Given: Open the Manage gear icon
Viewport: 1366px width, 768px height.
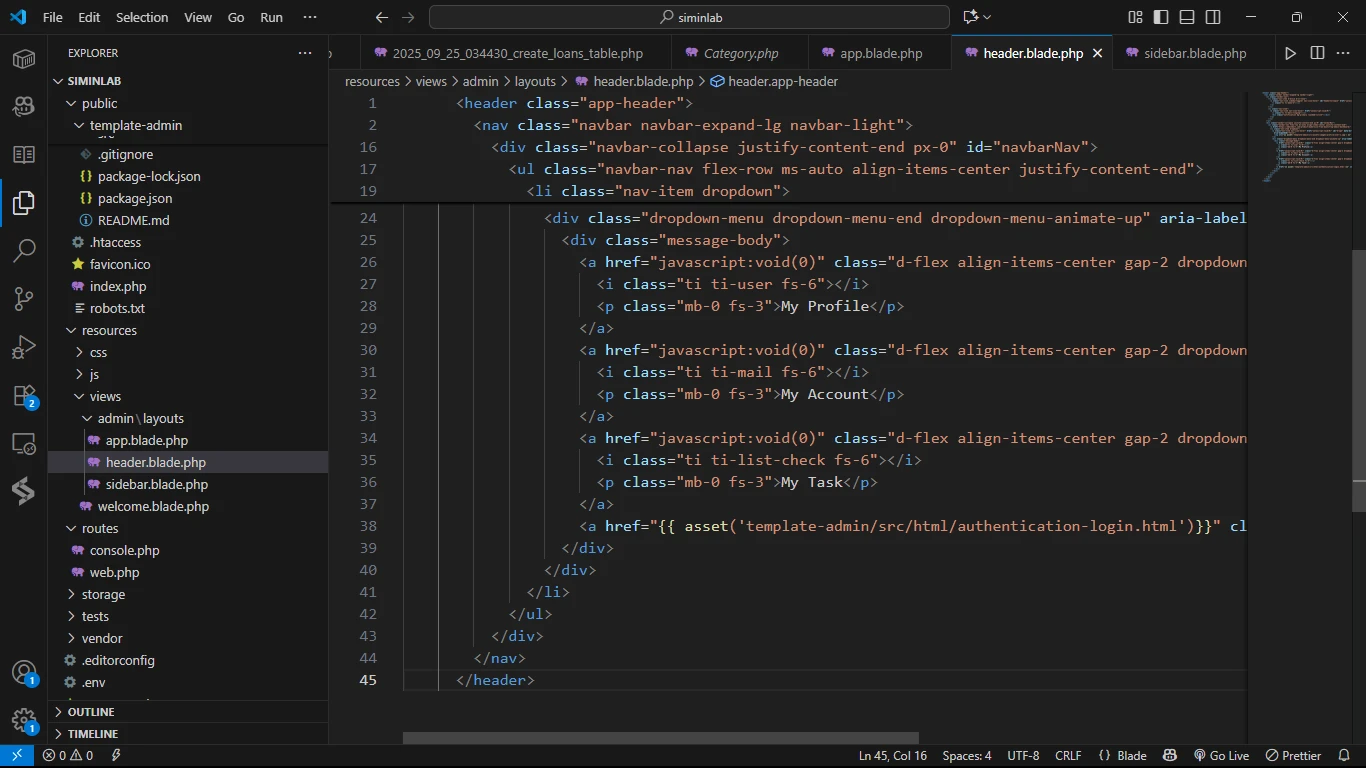Looking at the screenshot, I should point(24,721).
